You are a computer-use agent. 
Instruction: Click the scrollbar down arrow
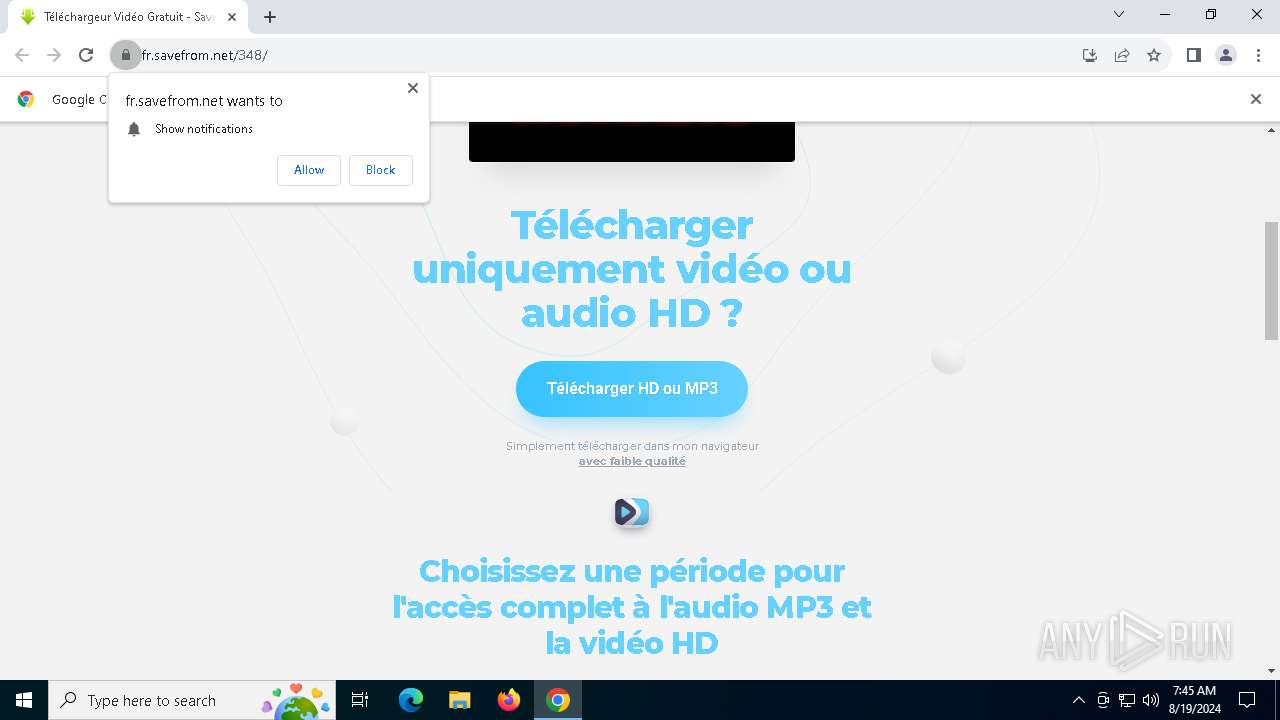(x=1272, y=671)
